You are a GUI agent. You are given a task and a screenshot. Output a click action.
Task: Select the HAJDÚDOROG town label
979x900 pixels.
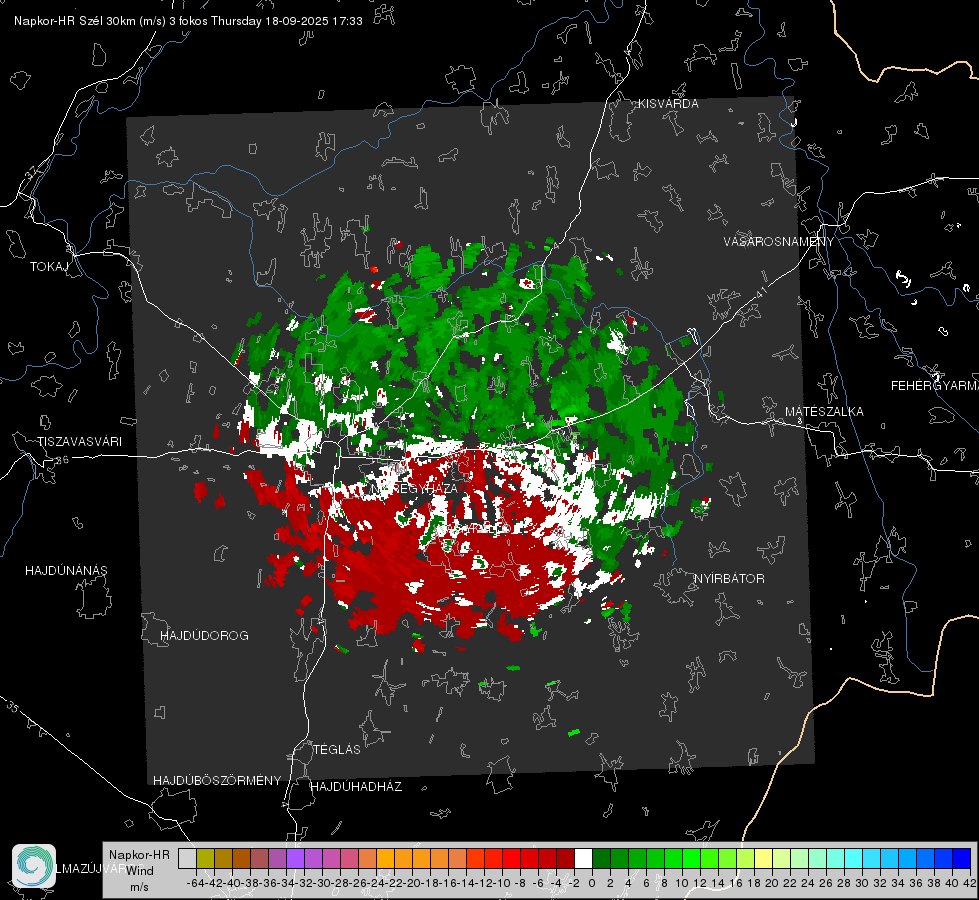tap(204, 636)
